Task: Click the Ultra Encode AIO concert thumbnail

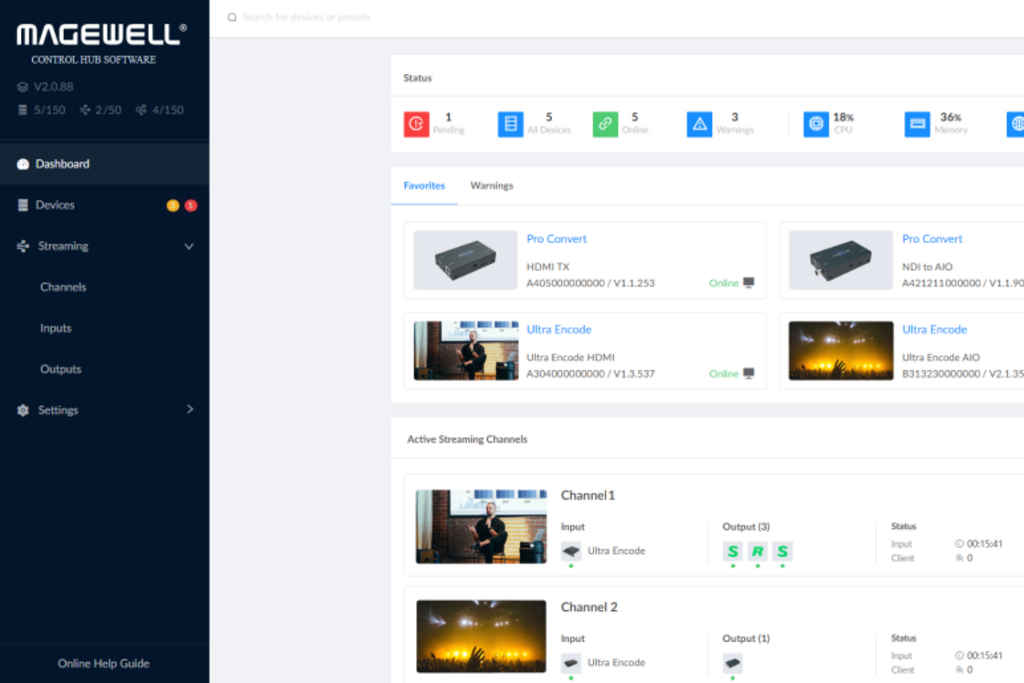Action: (x=841, y=351)
